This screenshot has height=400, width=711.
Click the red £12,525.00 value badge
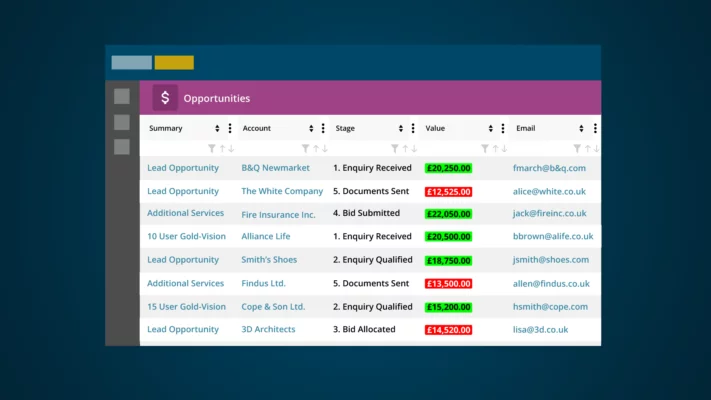[448, 192]
